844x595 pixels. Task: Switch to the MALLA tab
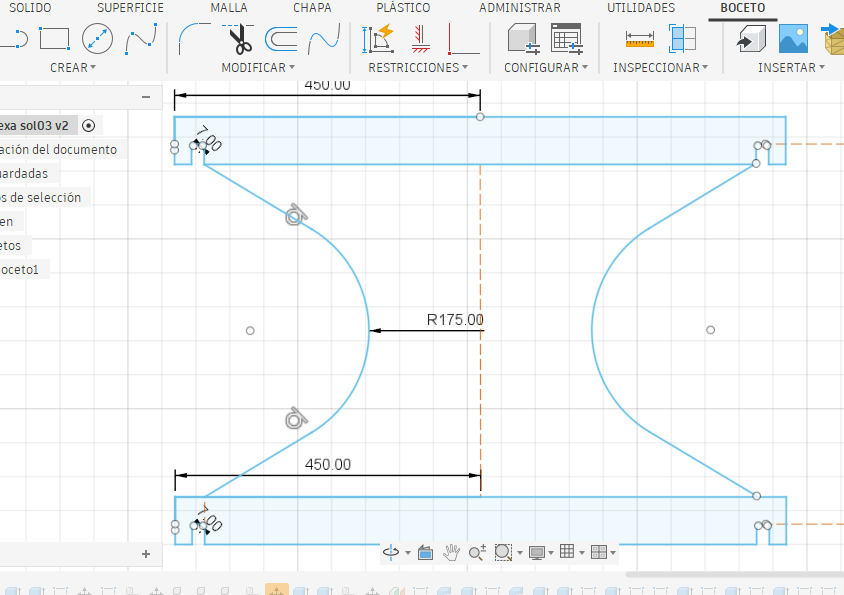coord(229,8)
